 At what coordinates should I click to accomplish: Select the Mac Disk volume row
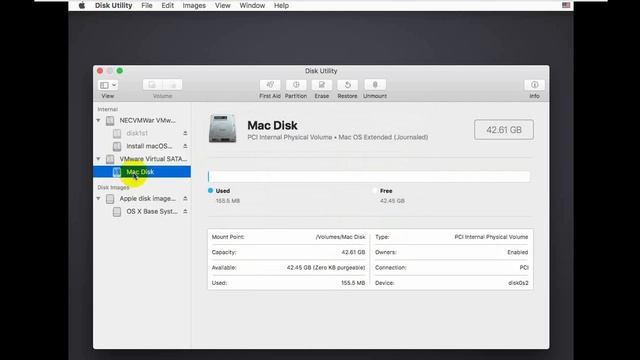coord(142,172)
